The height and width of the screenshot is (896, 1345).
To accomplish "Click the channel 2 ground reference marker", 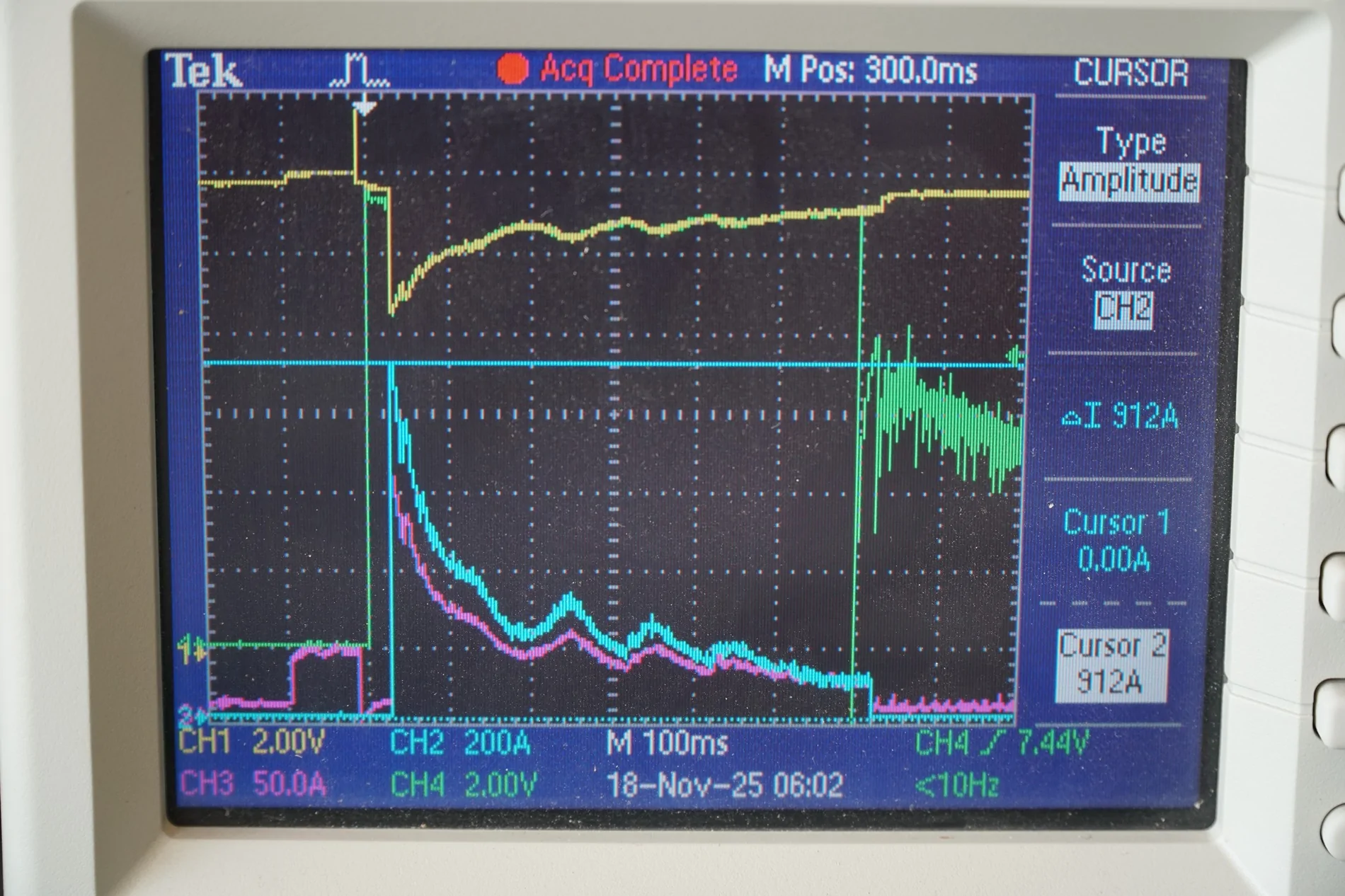I will [x=193, y=716].
